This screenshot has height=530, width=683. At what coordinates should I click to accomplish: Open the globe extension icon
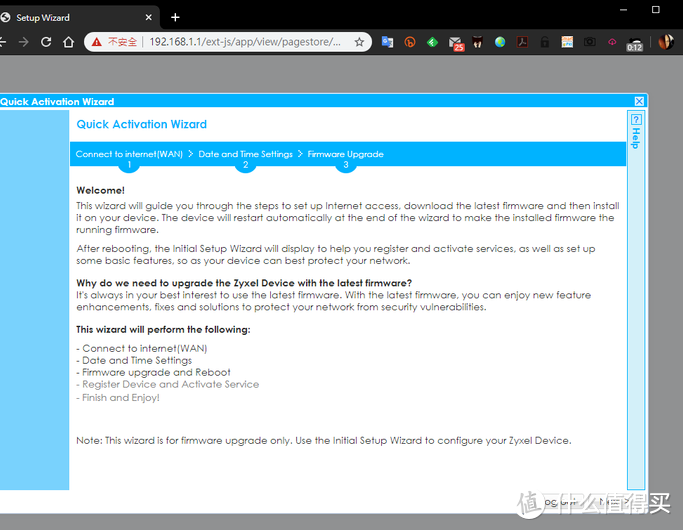pyautogui.click(x=500, y=42)
